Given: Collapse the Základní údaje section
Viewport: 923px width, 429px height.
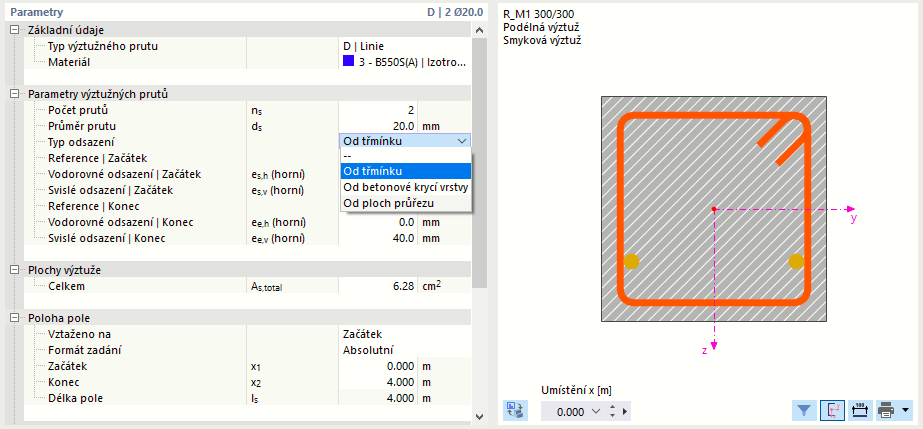Looking at the screenshot, I should [15, 30].
